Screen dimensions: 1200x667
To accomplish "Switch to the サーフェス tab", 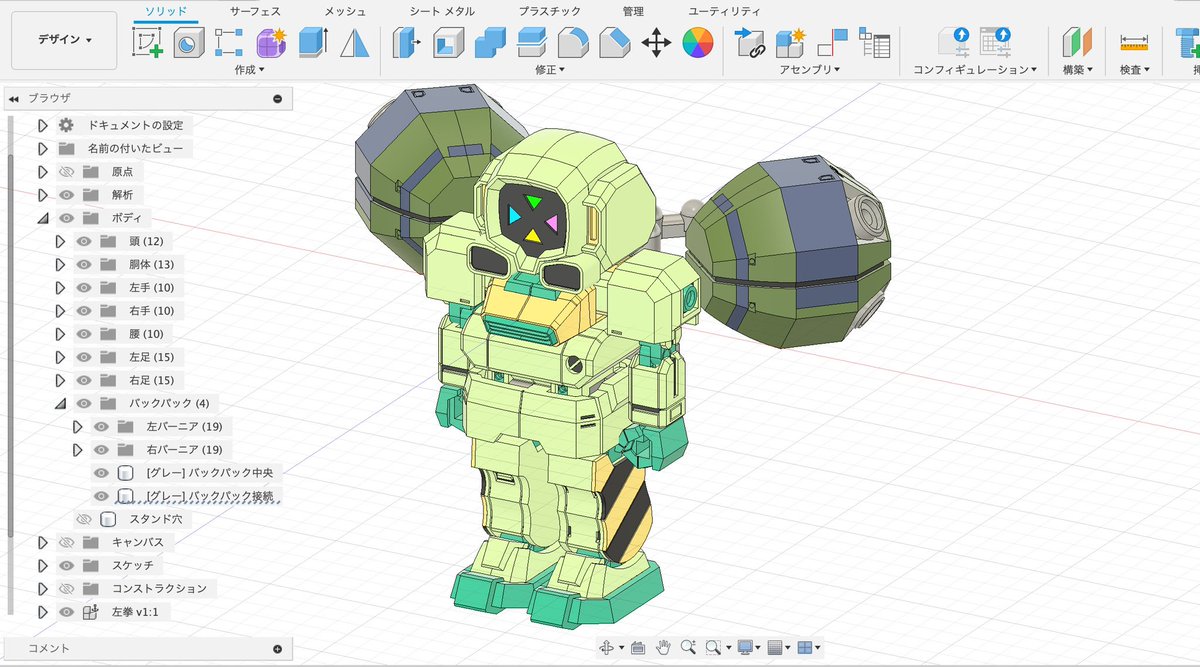I will (255, 11).
